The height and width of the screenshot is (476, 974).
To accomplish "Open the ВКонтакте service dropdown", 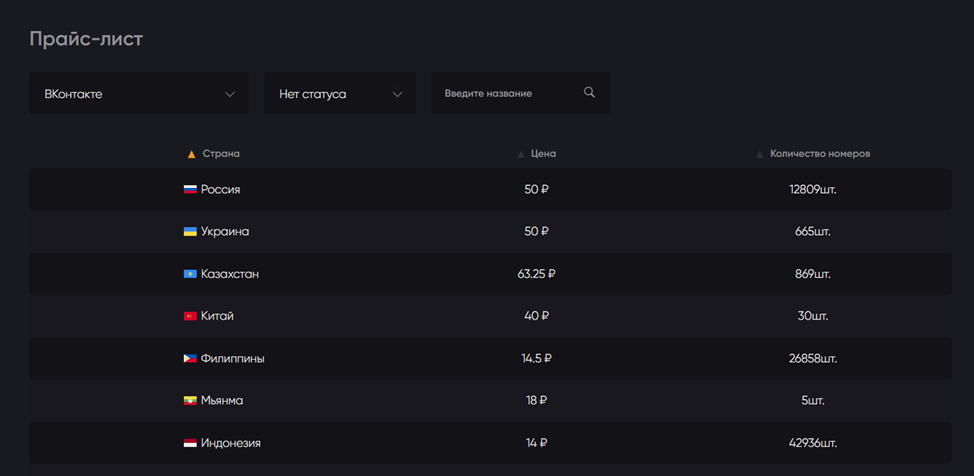I will 139,93.
